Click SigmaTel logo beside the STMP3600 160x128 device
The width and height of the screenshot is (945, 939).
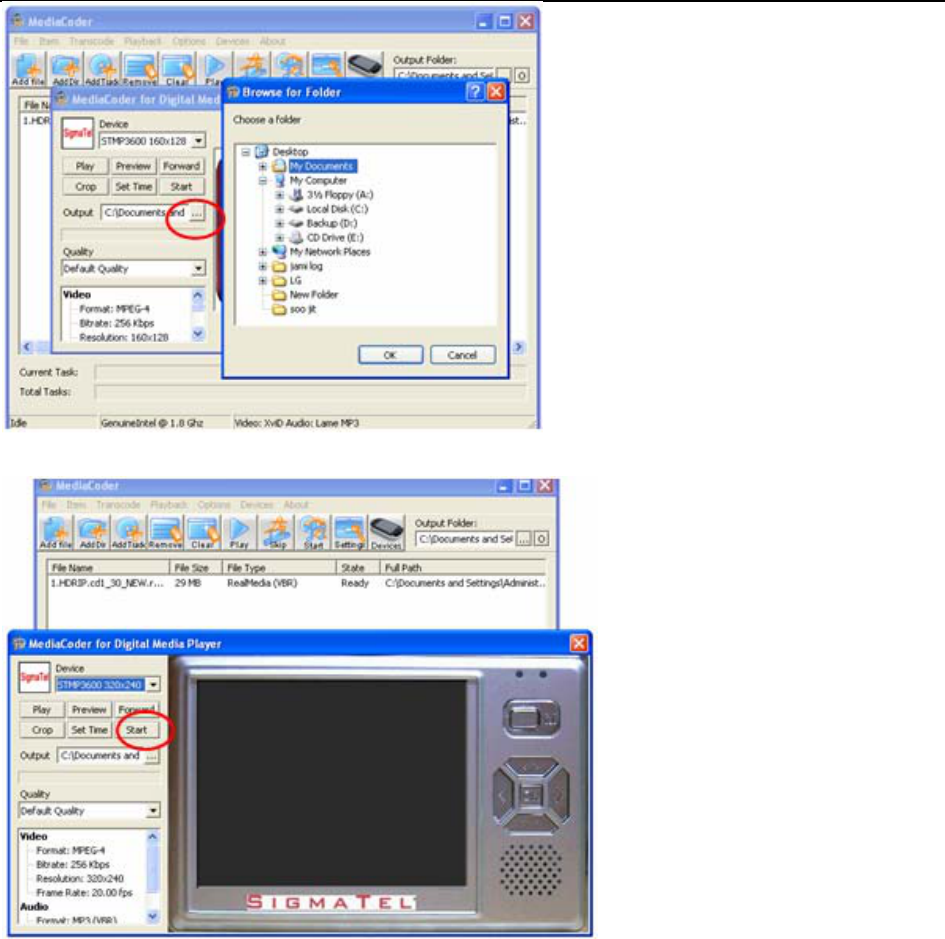point(78,133)
